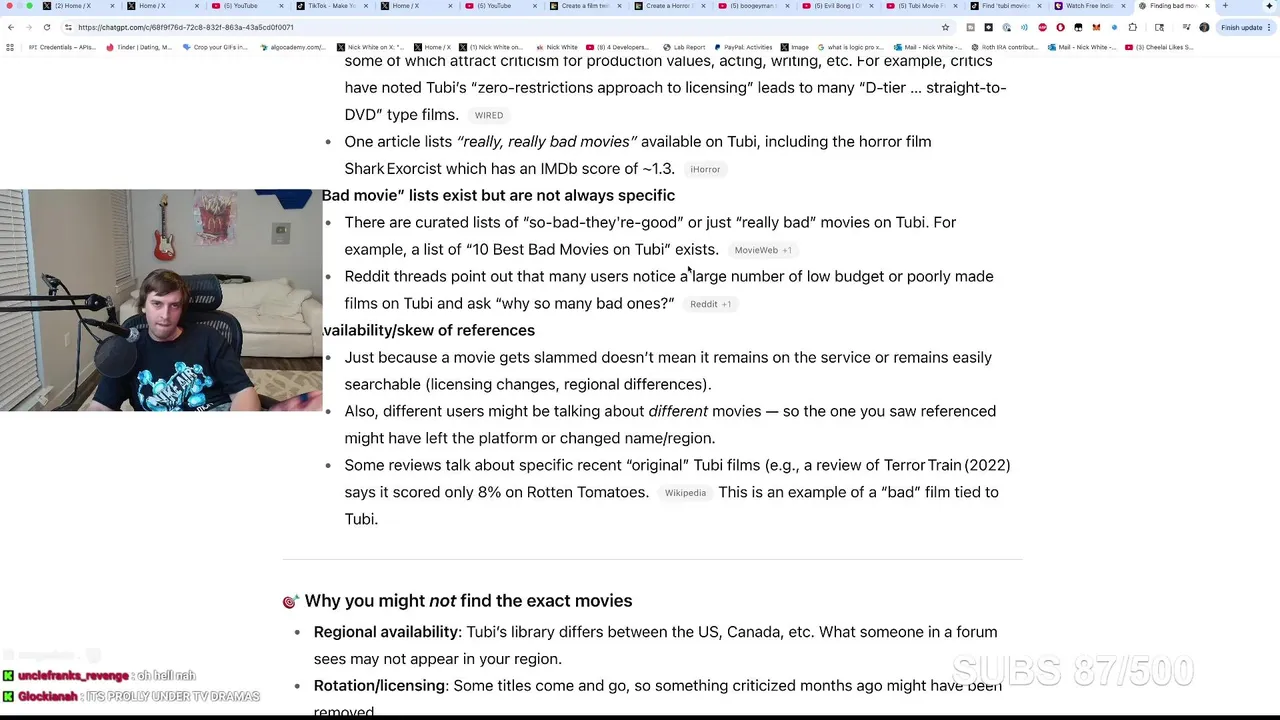
Task: Click the browser back arrow
Action: pyautogui.click(x=11, y=27)
